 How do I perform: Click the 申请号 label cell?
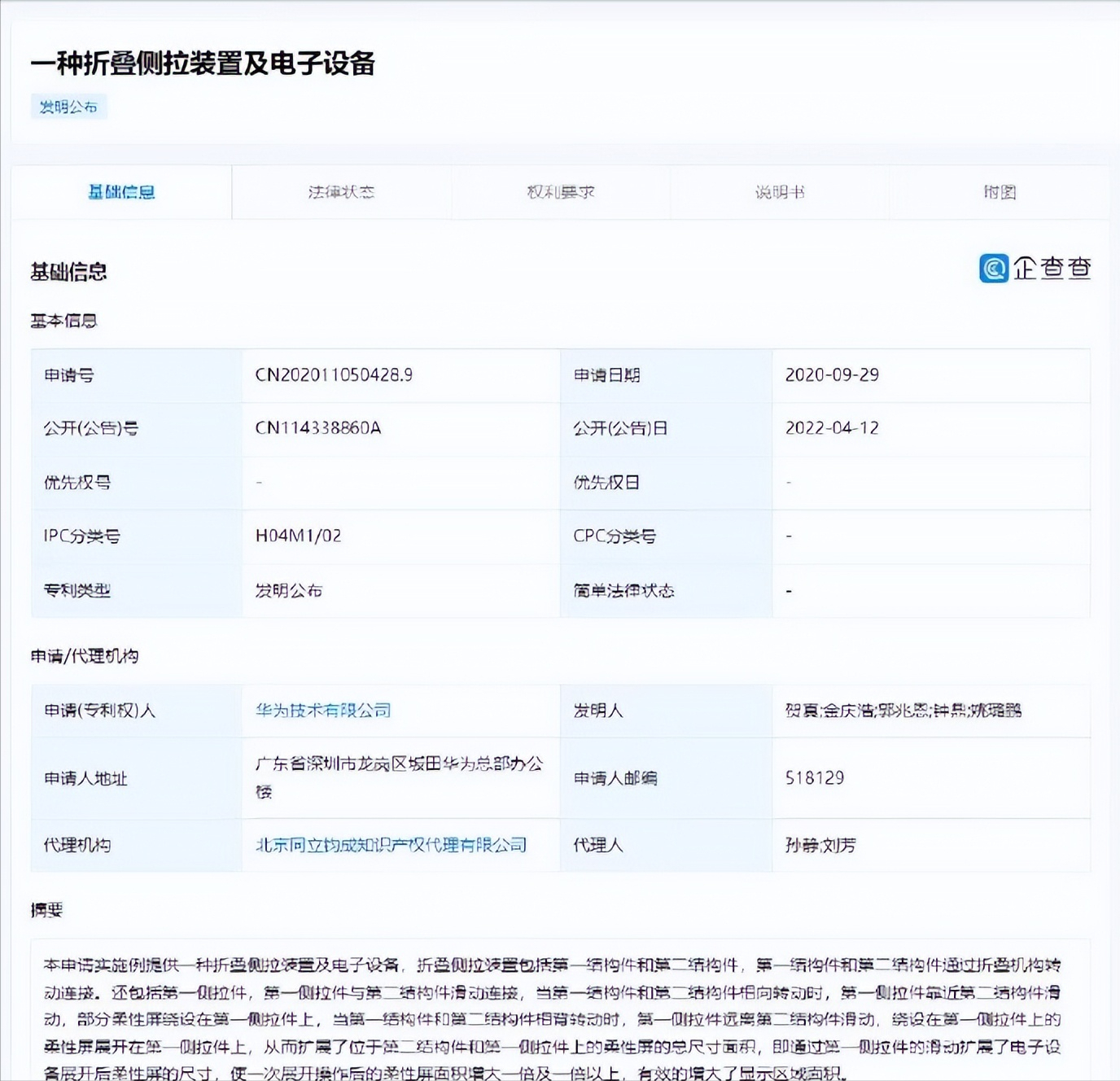(137, 375)
